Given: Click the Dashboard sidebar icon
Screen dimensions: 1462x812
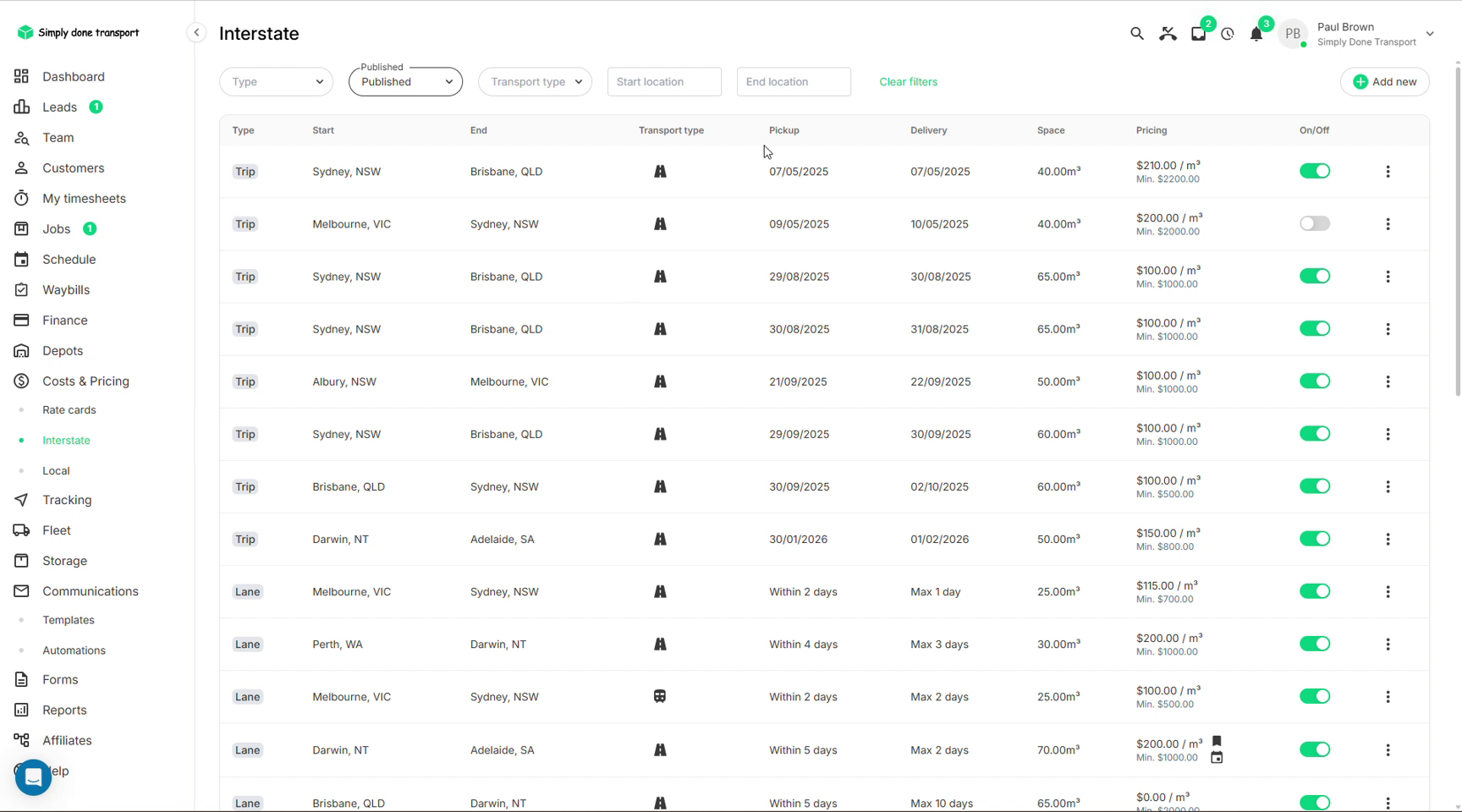Looking at the screenshot, I should pyautogui.click(x=21, y=76).
